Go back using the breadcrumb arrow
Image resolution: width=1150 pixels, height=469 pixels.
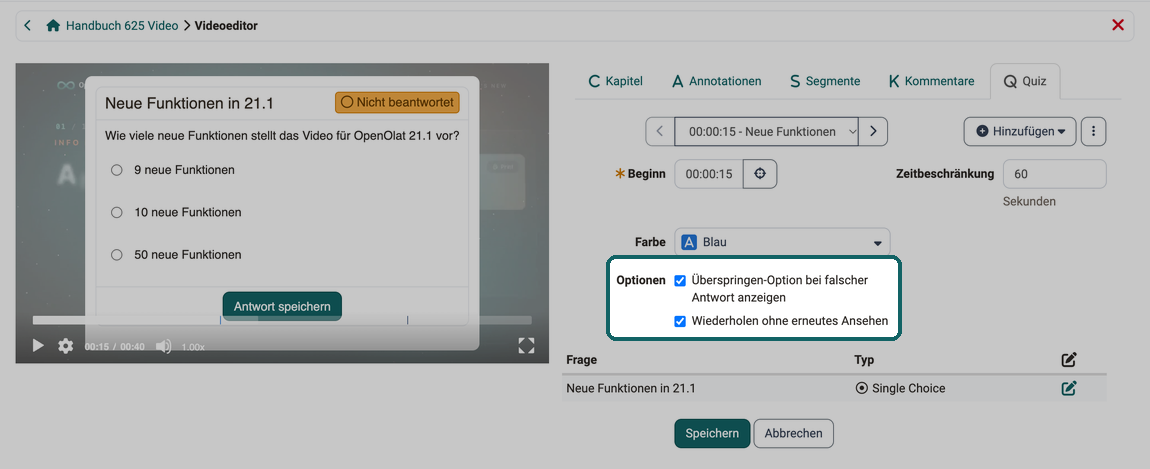pos(28,26)
